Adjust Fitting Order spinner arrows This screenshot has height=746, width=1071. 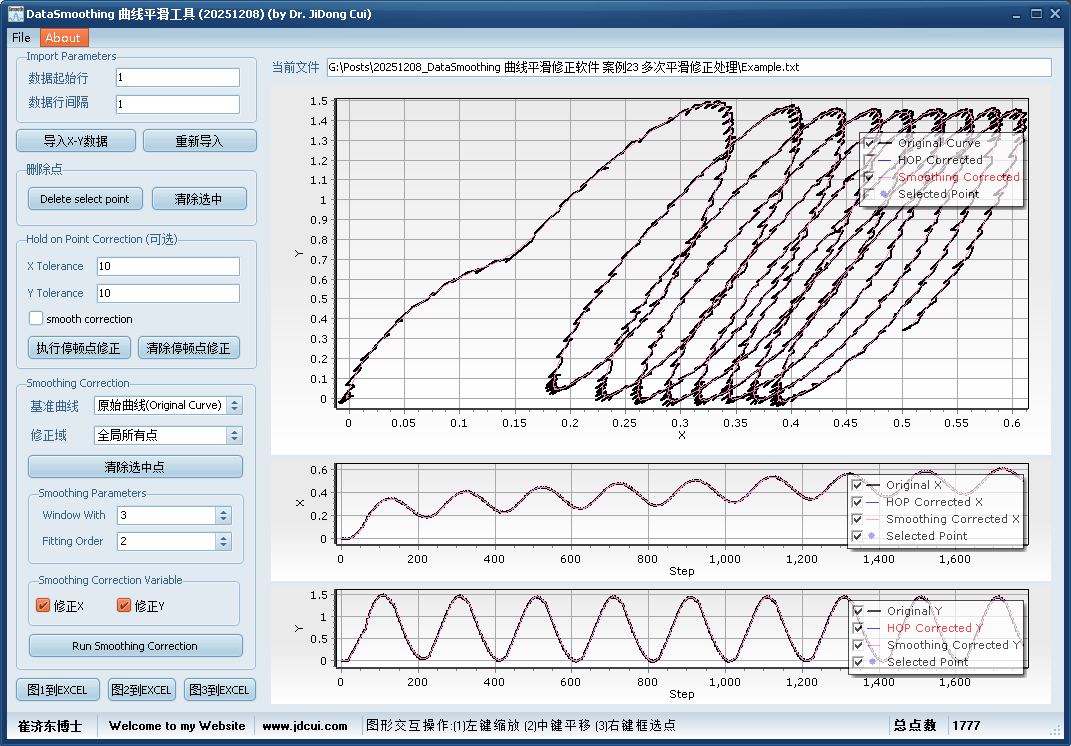(x=223, y=541)
